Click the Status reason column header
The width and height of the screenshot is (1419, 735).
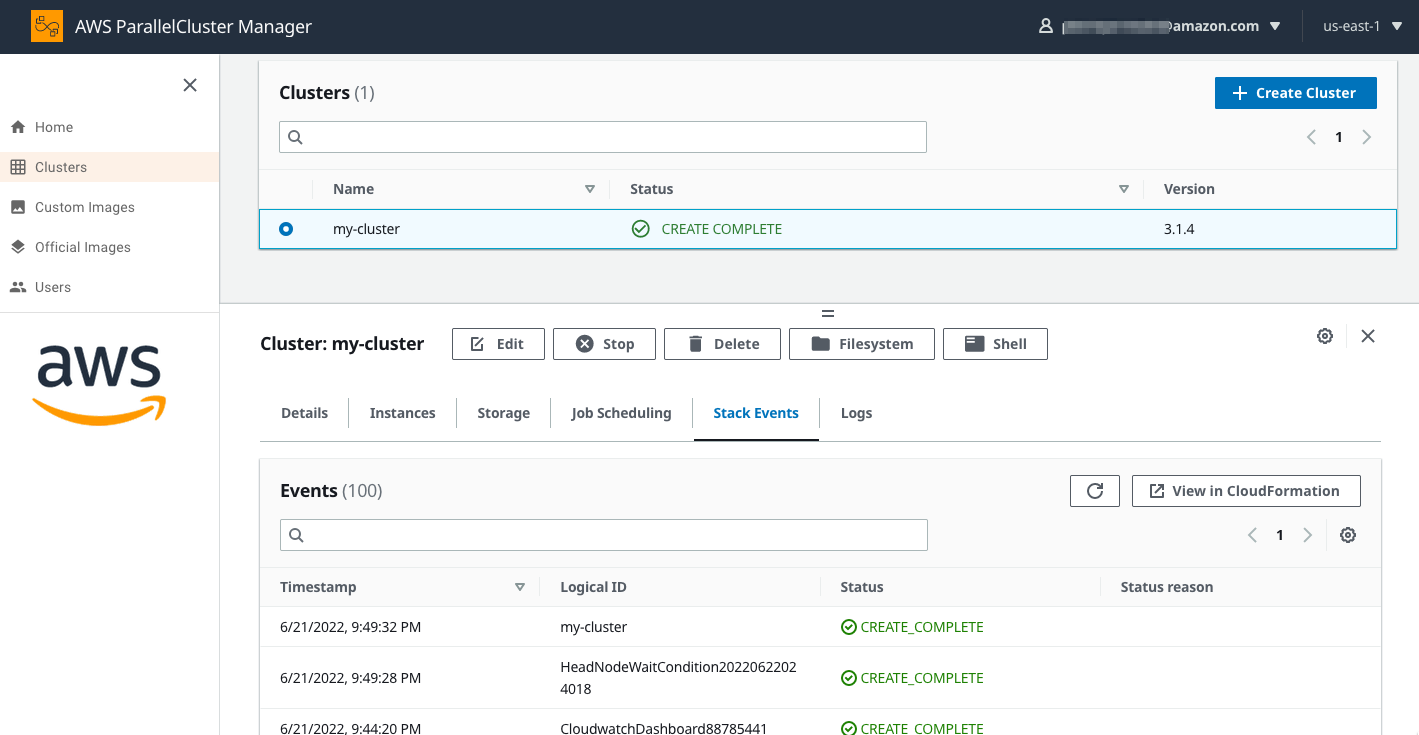(x=1167, y=587)
